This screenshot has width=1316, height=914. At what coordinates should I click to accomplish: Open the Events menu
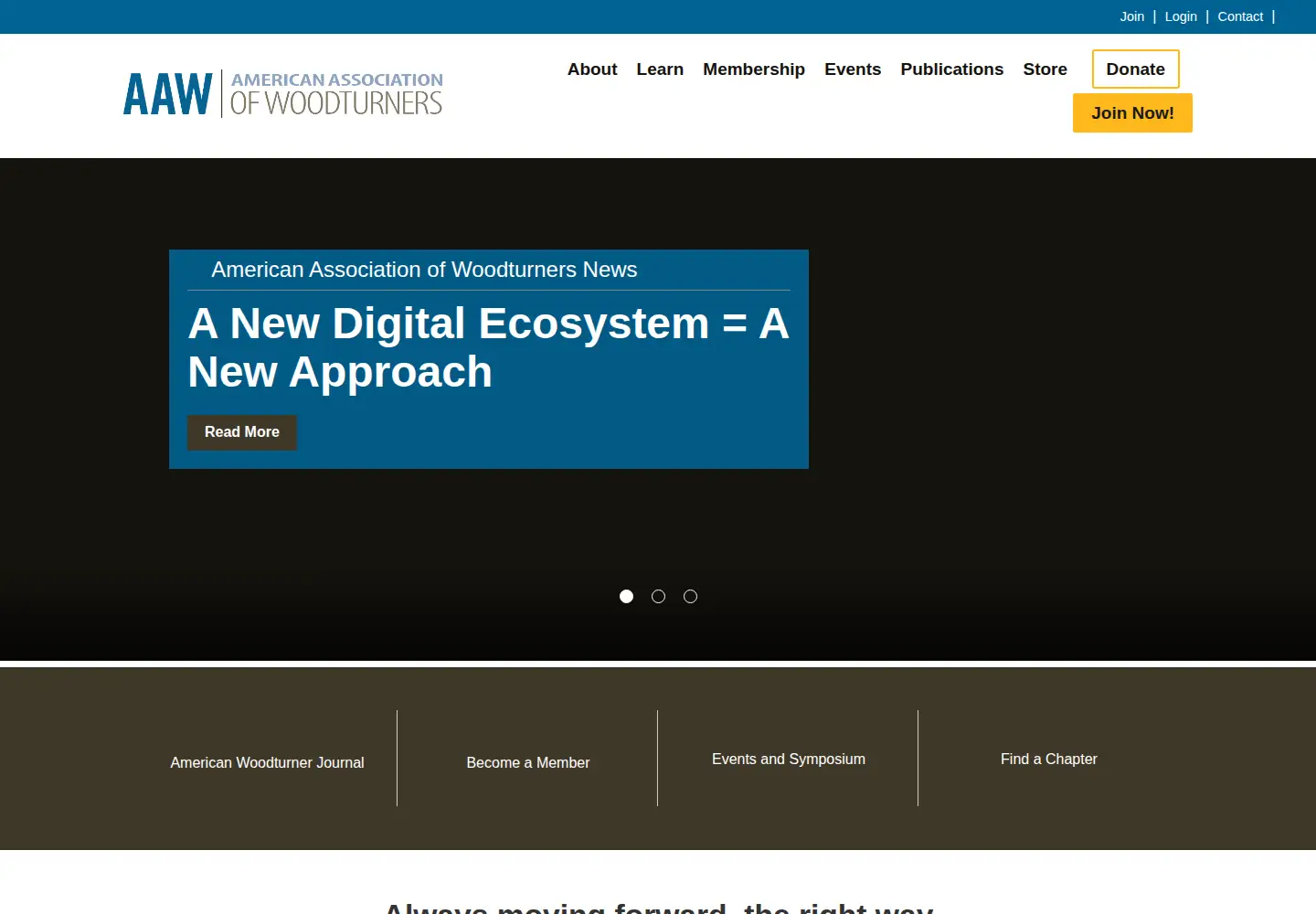853,69
